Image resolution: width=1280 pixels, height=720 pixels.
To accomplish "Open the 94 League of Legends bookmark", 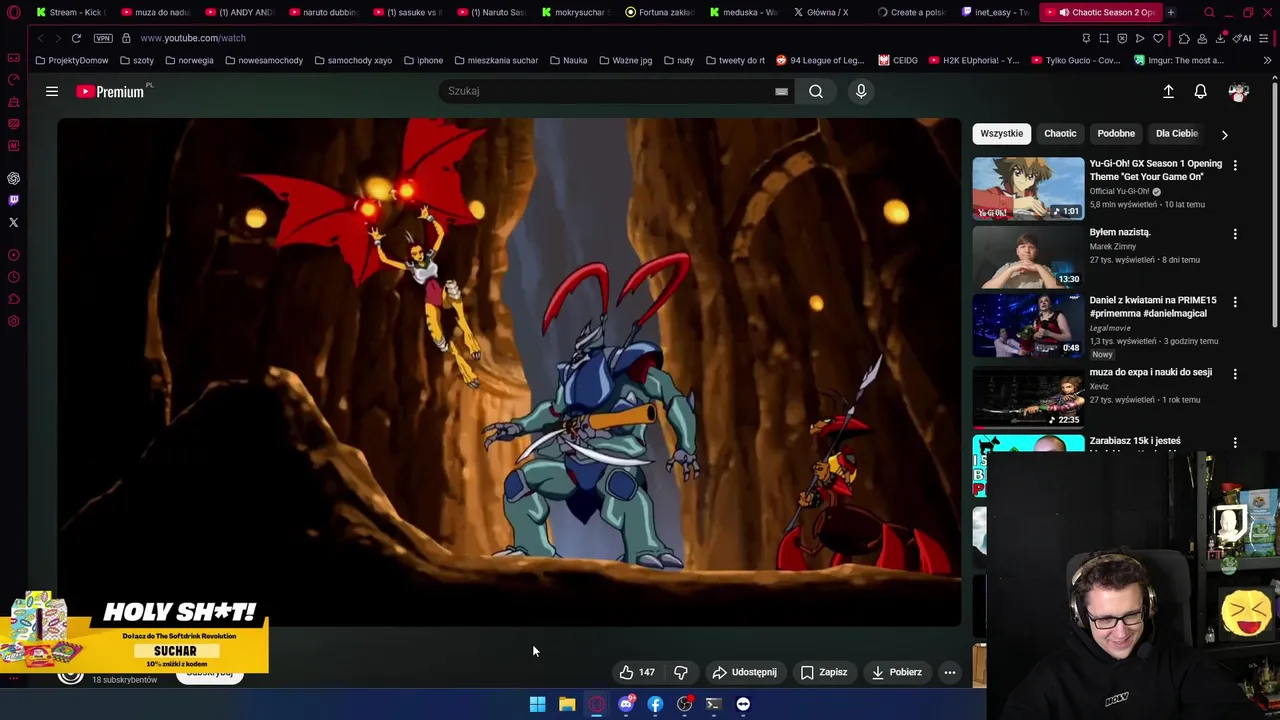I will [820, 60].
